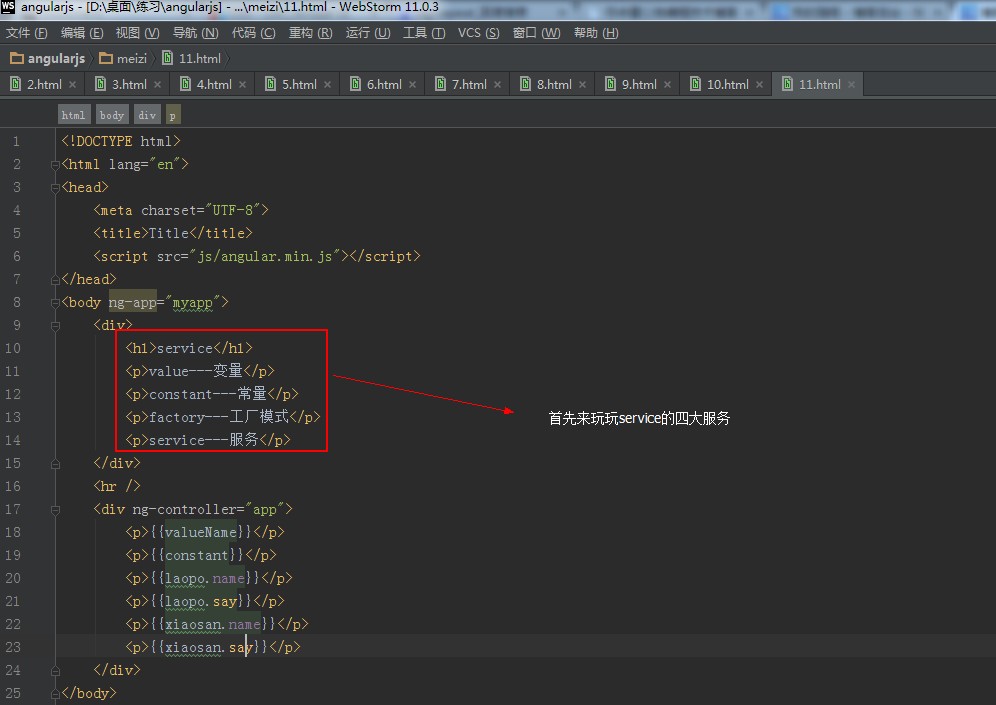This screenshot has height=705, width=996.
Task: Open the 文件 (F) menu
Action: click(27, 33)
